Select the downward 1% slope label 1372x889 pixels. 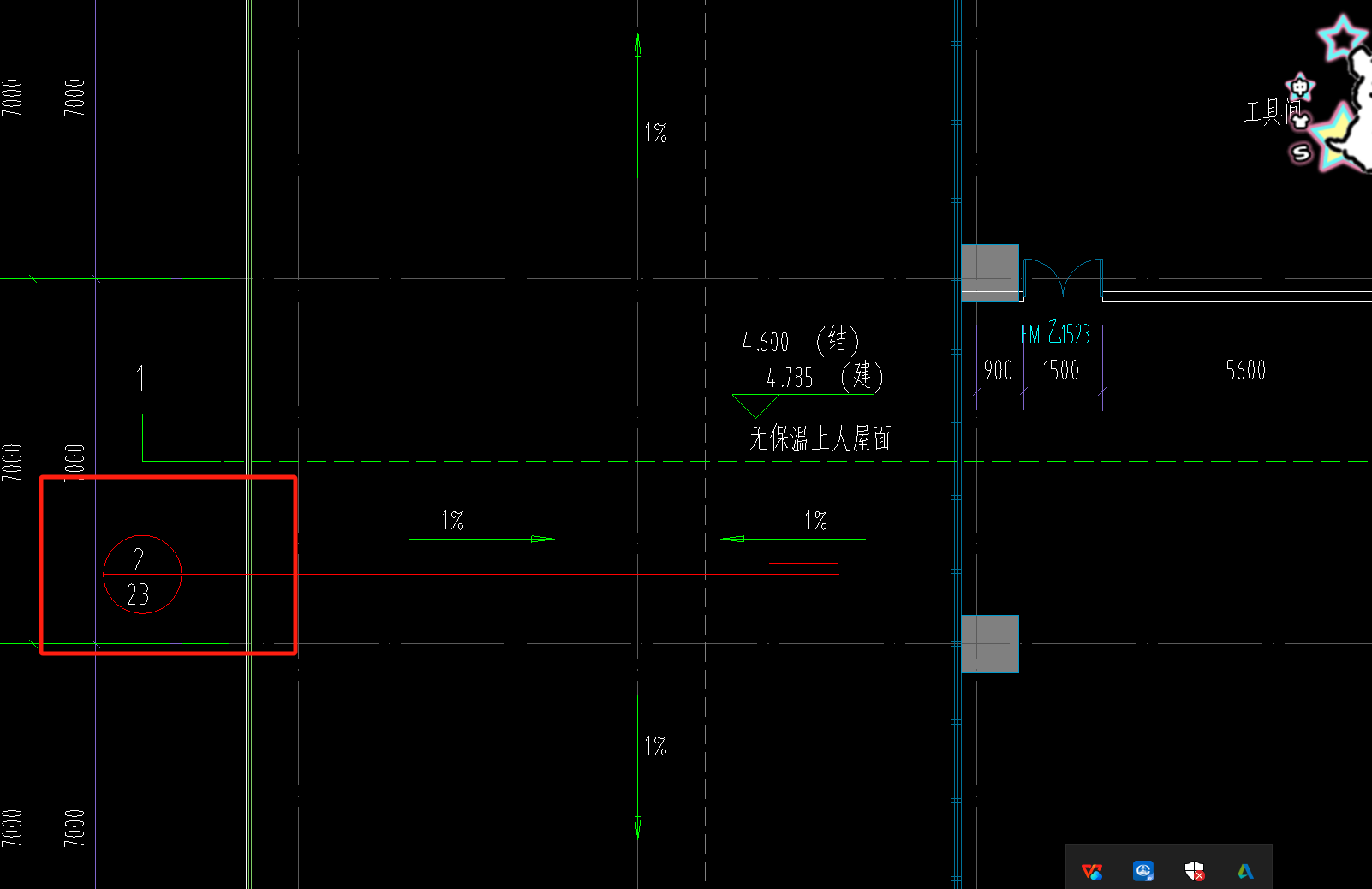pyautogui.click(x=656, y=746)
